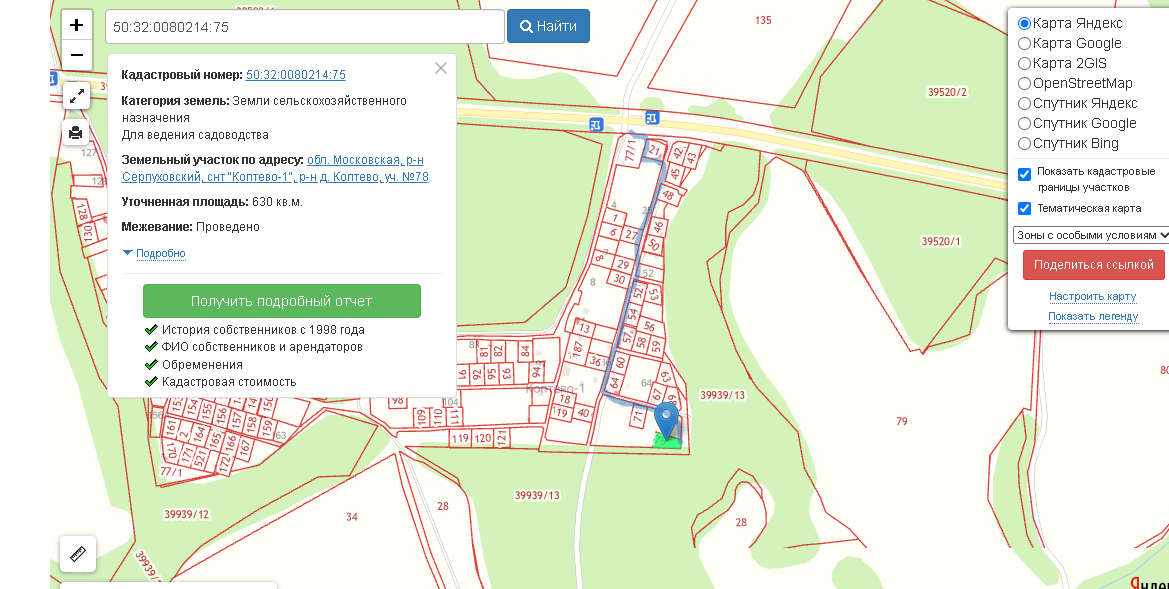This screenshot has height=589, width=1169.
Task: Select Карта Google map layer
Action: (1024, 44)
